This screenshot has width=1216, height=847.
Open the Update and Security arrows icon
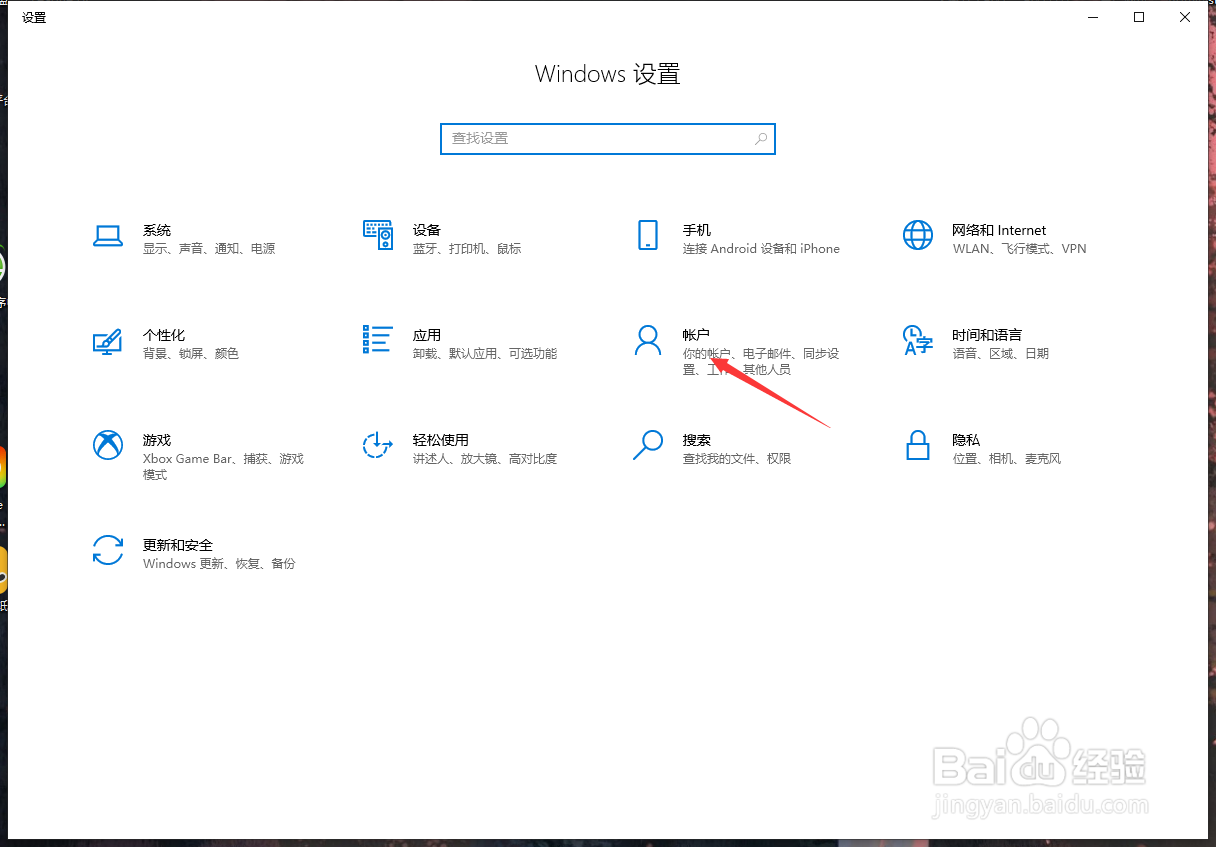(x=107, y=550)
